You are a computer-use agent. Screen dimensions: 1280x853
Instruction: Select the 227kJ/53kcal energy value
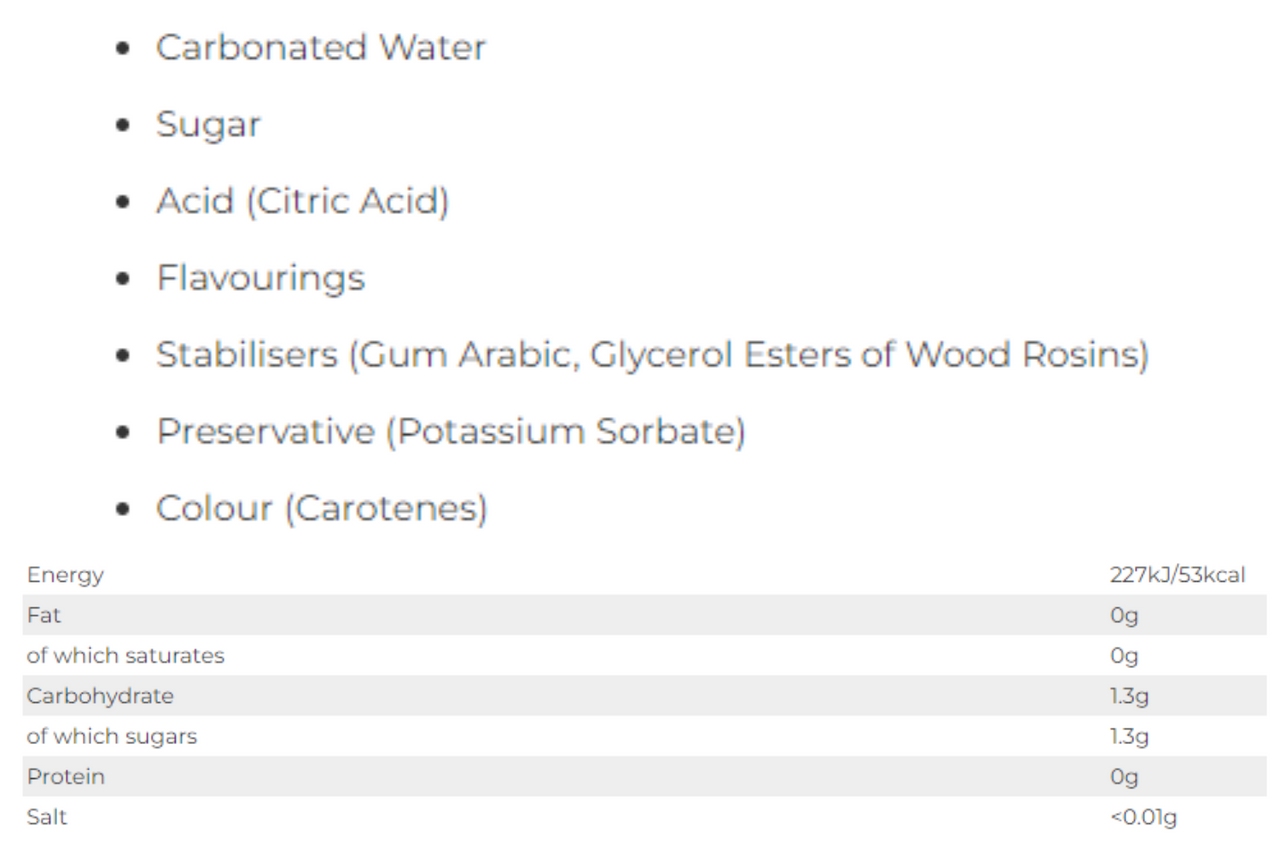point(1177,575)
